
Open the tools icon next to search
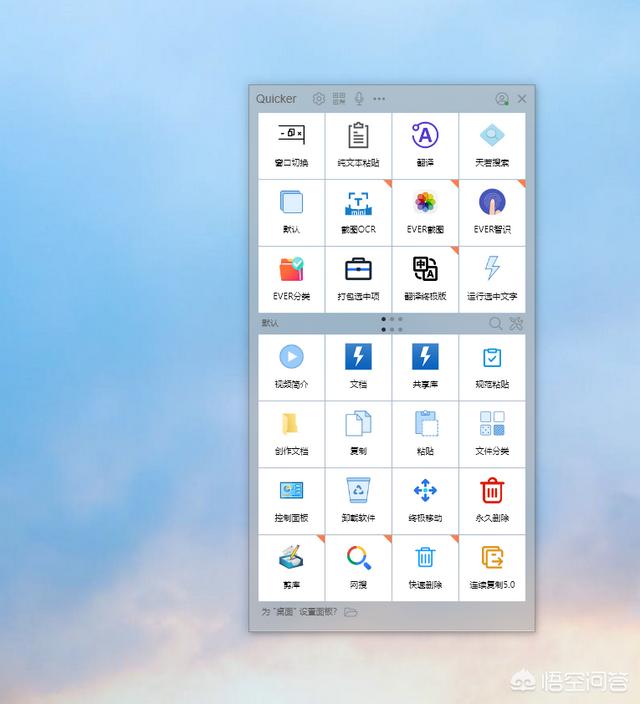[516, 323]
